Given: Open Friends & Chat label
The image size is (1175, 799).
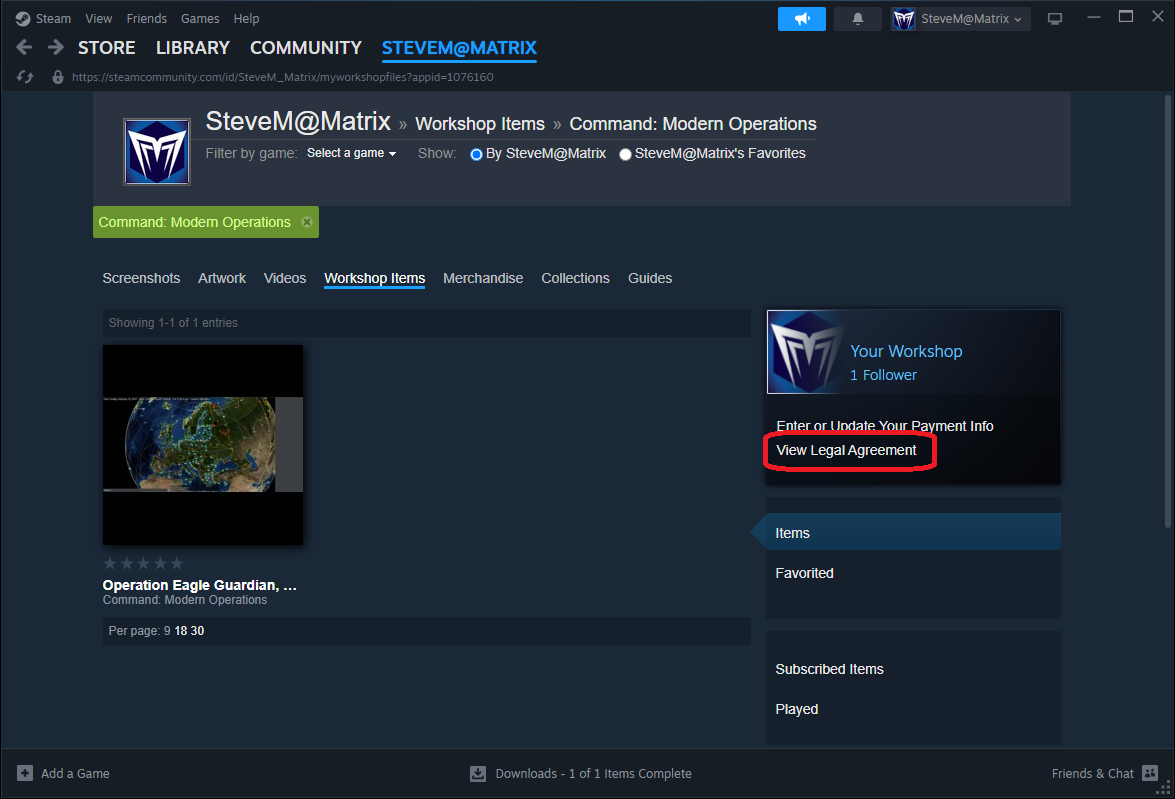Looking at the screenshot, I should coord(1093,774).
